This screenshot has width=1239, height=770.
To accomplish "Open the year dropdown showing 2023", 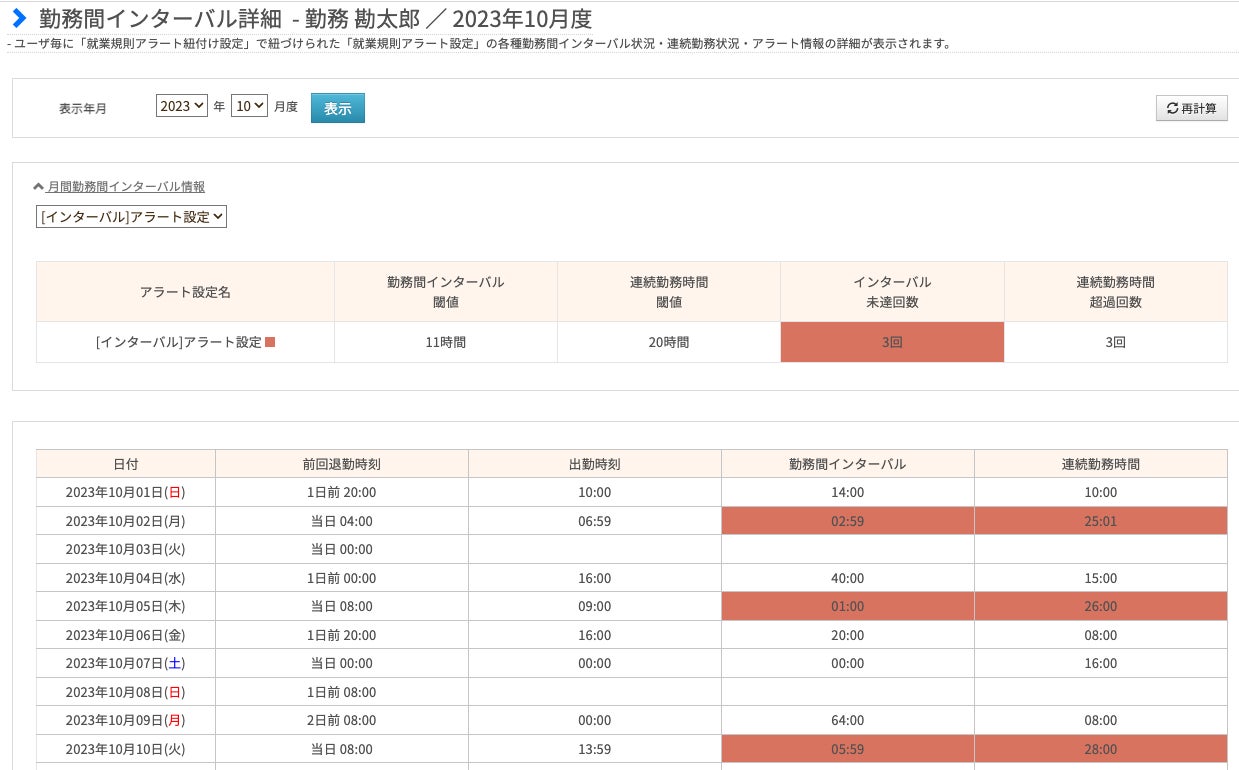I will click(x=182, y=105).
